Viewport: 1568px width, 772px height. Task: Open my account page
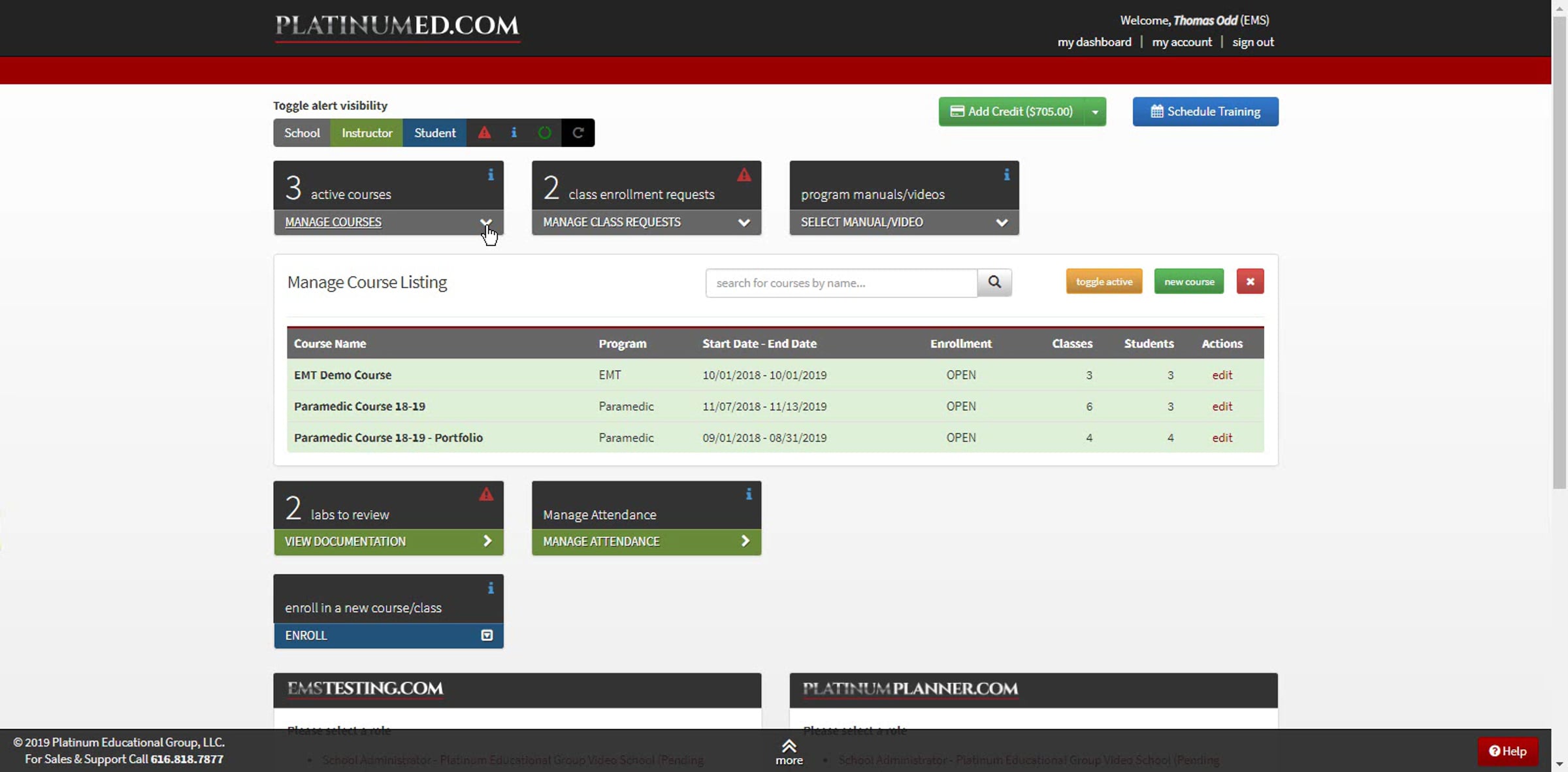pos(1182,42)
